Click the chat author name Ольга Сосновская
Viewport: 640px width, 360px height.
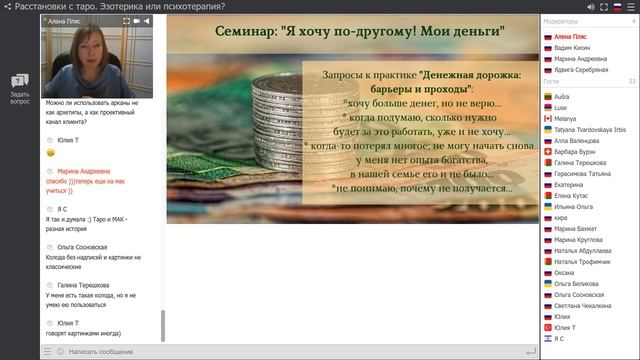82,247
